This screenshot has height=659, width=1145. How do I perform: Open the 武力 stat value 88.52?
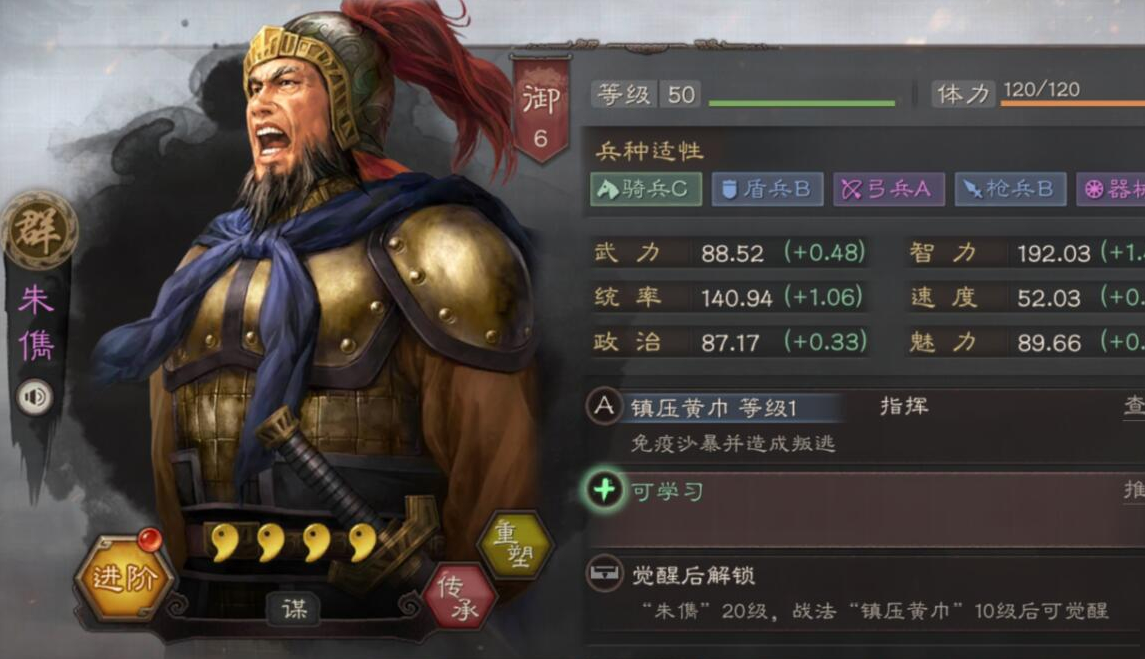click(732, 253)
